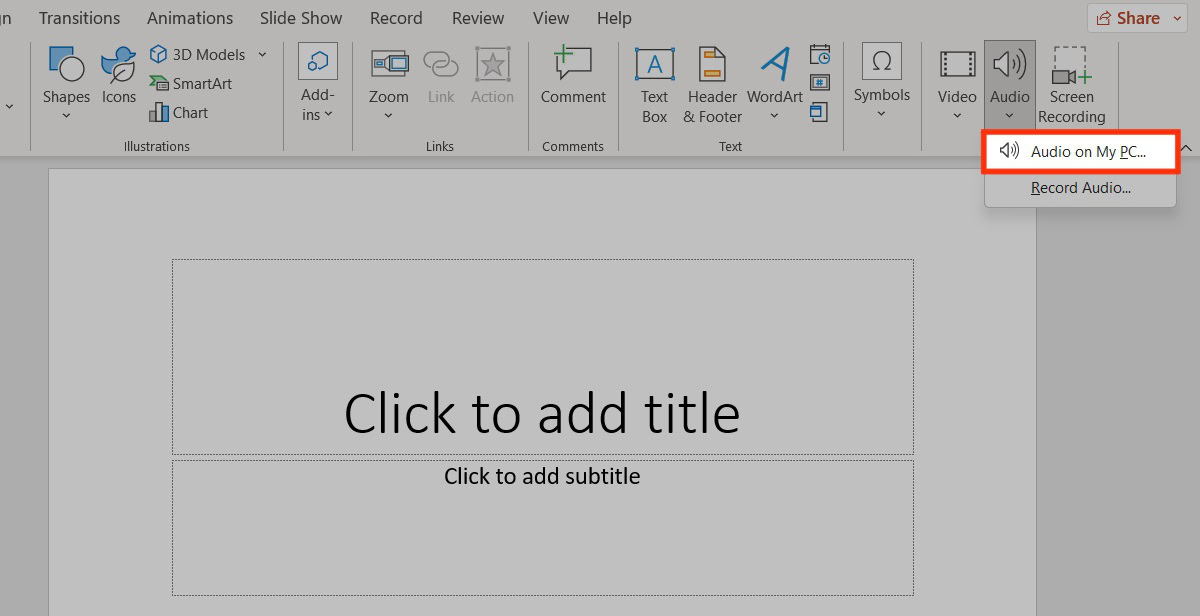Click the Insert Object icon
The height and width of the screenshot is (616, 1200).
point(820,111)
